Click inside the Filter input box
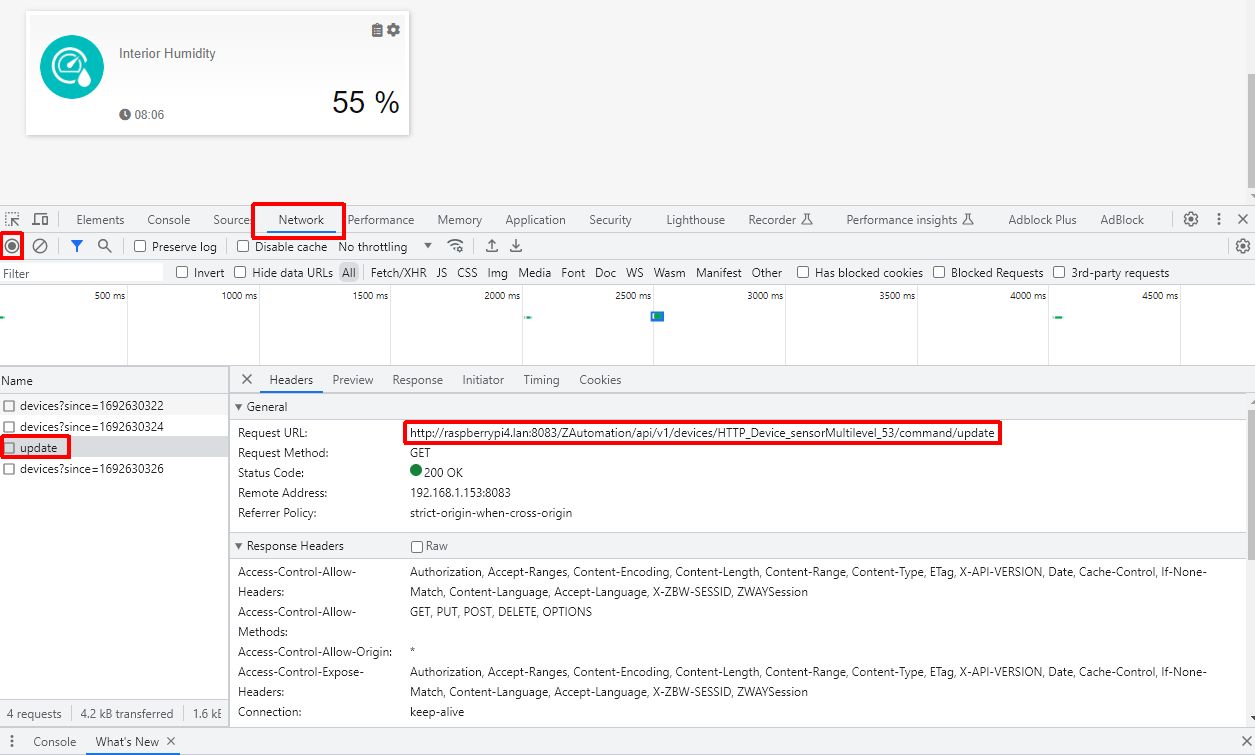The height and width of the screenshot is (755, 1255). pos(80,271)
